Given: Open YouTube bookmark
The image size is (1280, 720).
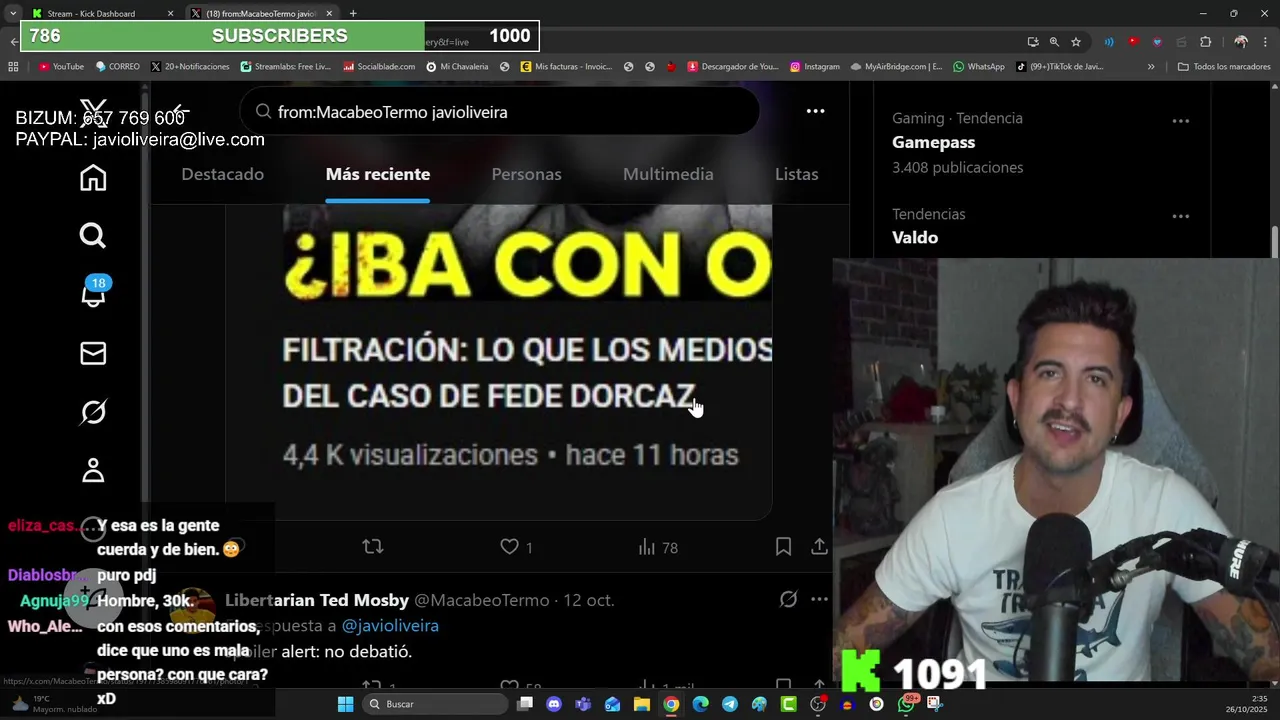Looking at the screenshot, I should (61, 67).
